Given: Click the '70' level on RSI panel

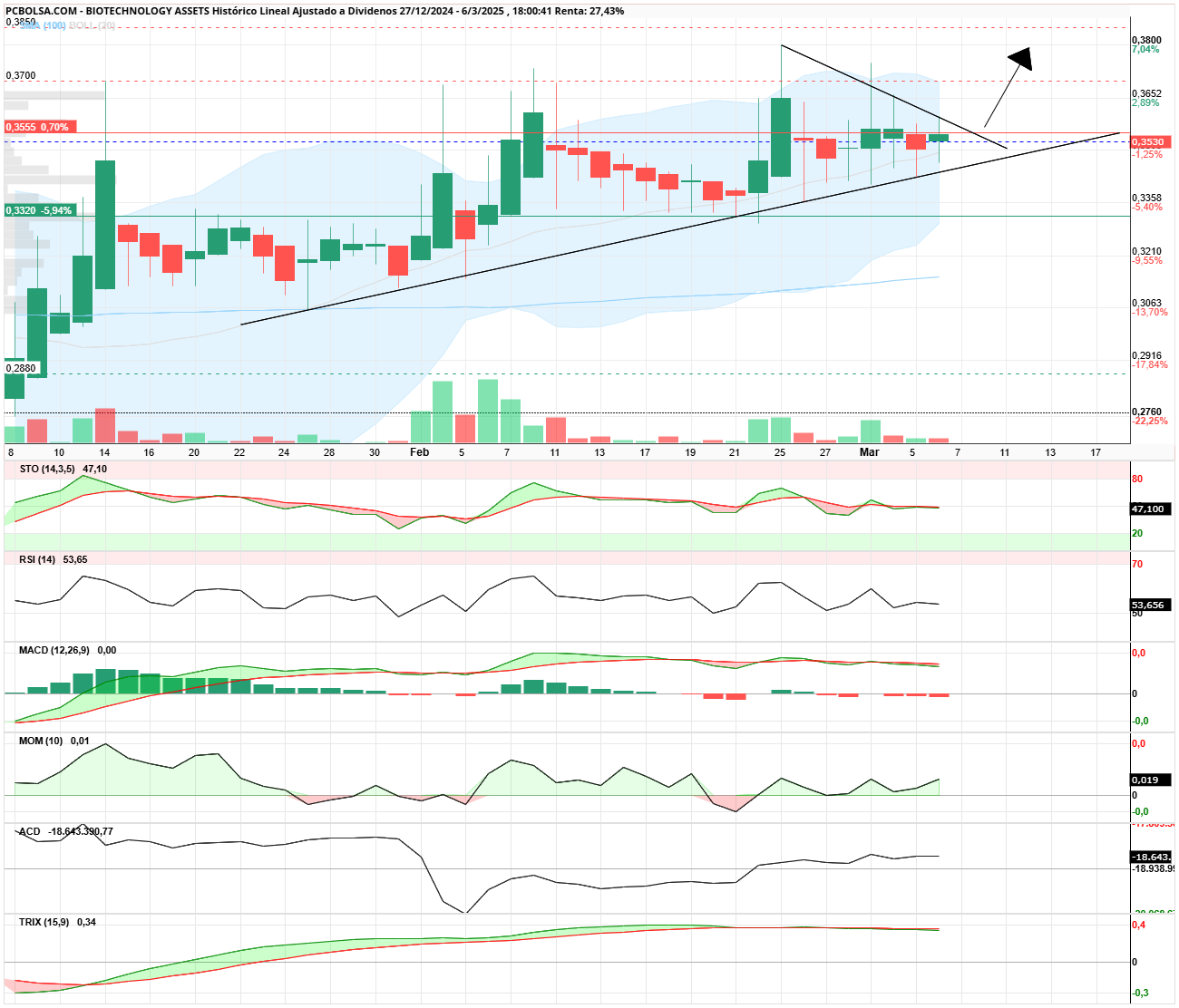Looking at the screenshot, I should pos(1137,564).
